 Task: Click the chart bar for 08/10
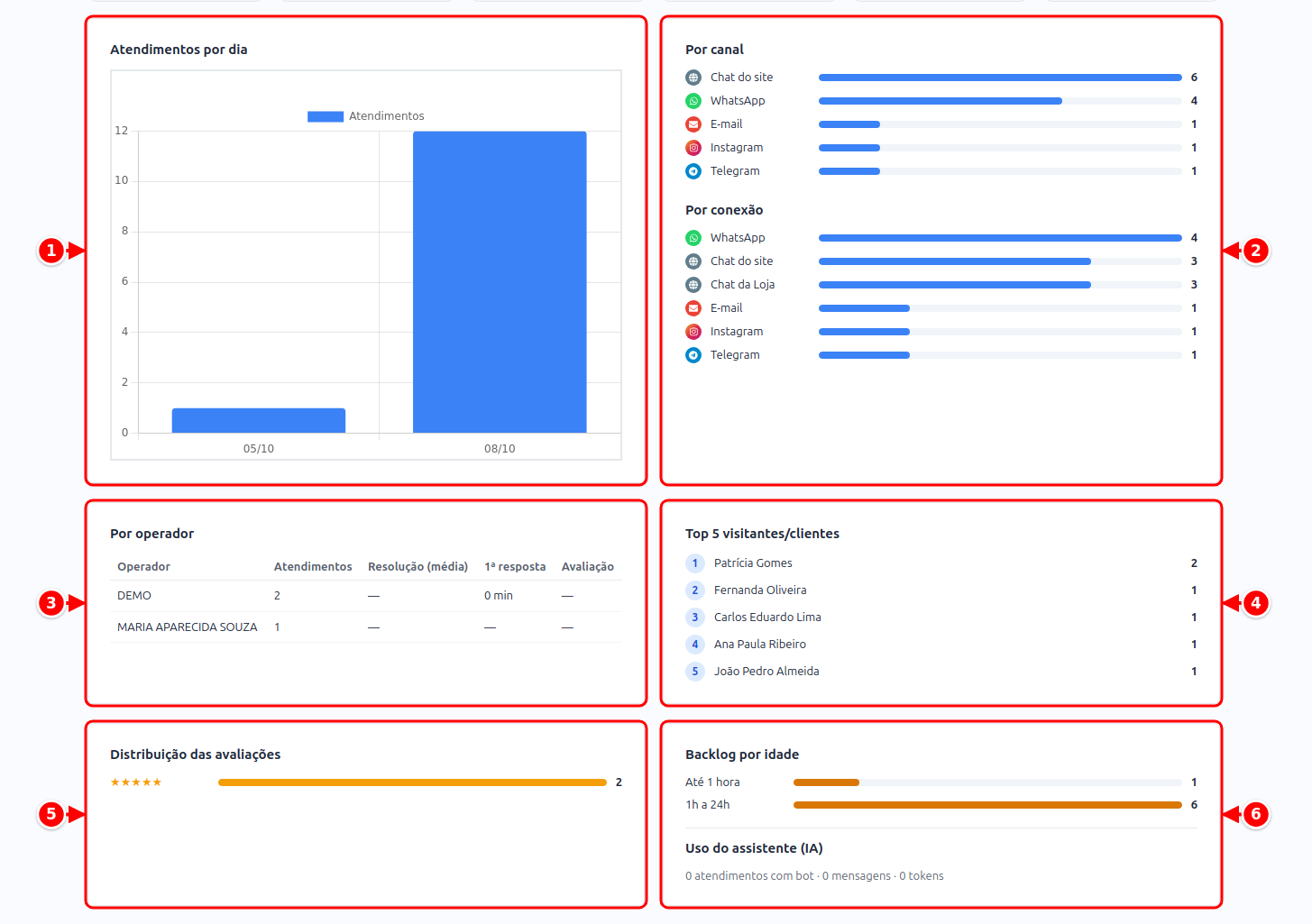pos(500,282)
